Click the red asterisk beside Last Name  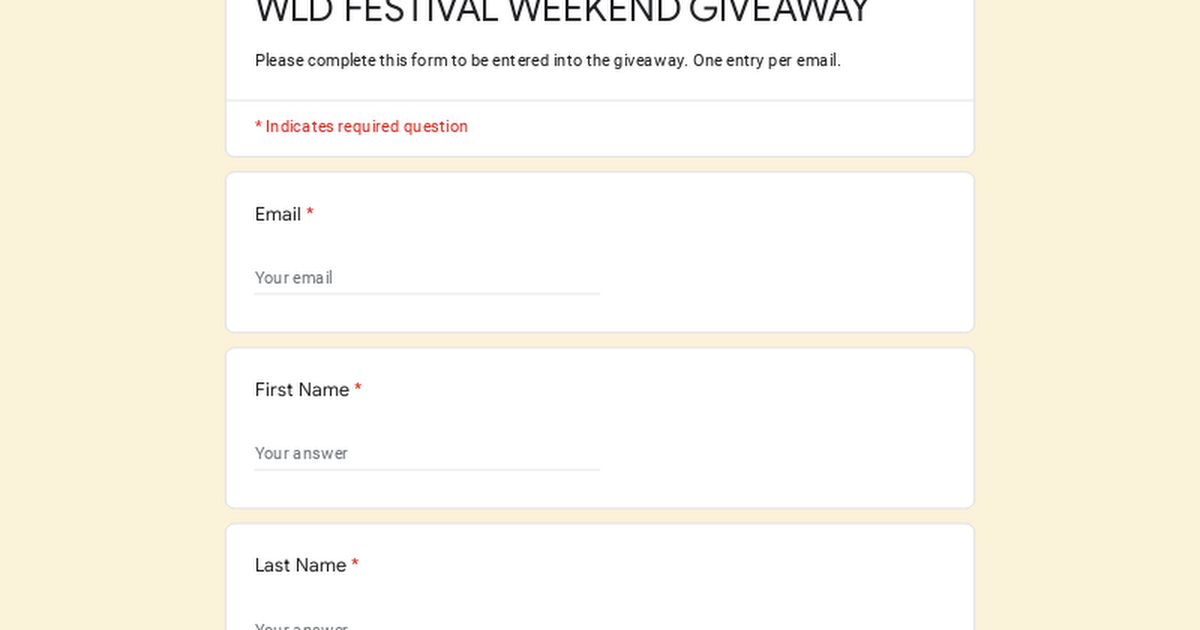tap(355, 564)
